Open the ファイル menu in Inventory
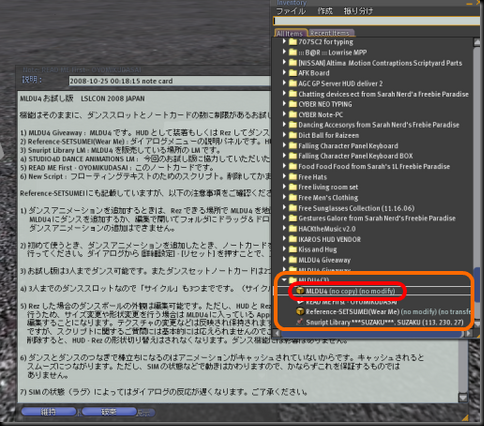Screen dimensions: 484x426 (x=291, y=11)
